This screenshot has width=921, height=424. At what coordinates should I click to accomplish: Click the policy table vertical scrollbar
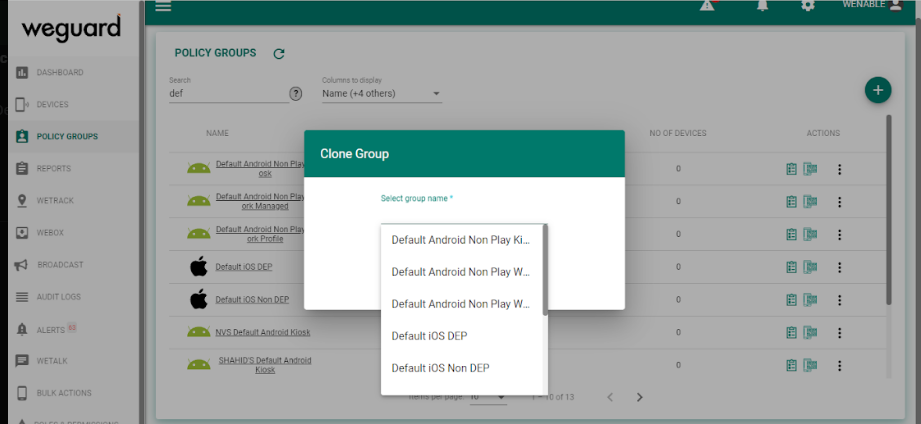pyautogui.click(x=889, y=209)
